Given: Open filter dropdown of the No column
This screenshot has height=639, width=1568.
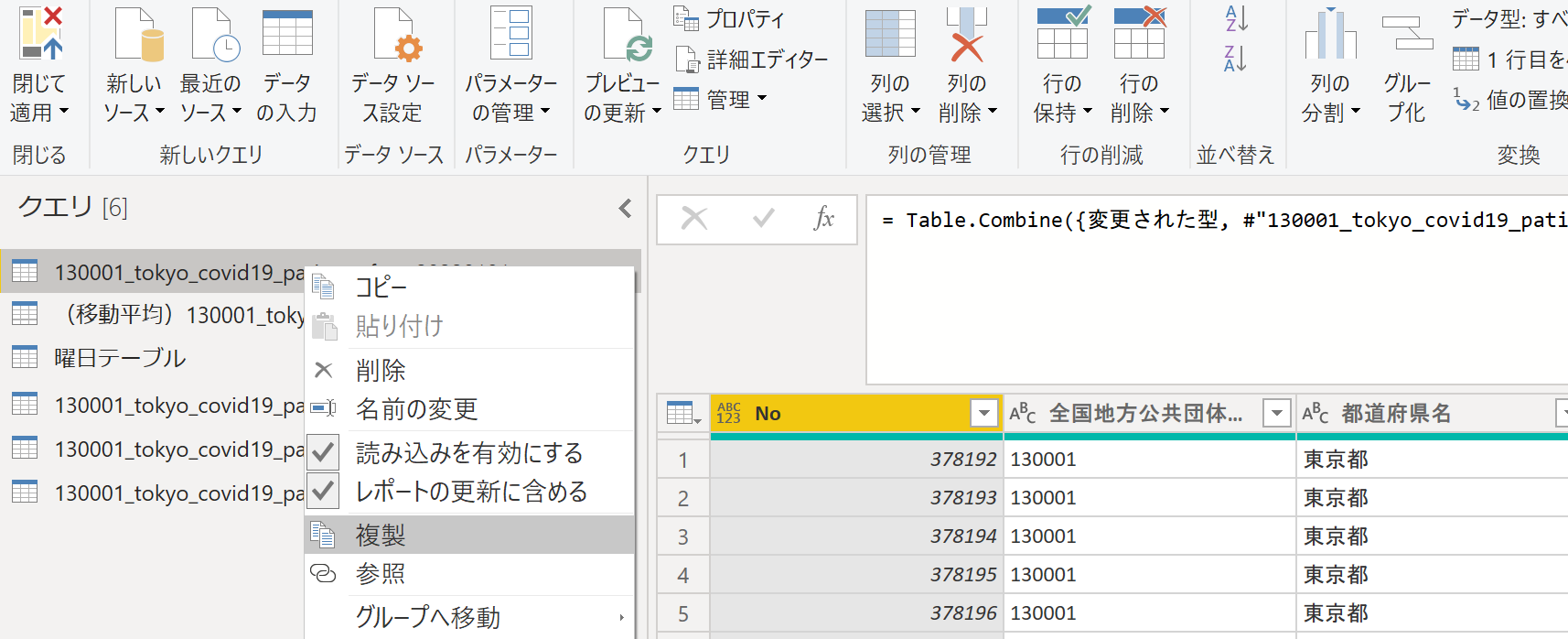Looking at the screenshot, I should pyautogui.click(x=983, y=414).
